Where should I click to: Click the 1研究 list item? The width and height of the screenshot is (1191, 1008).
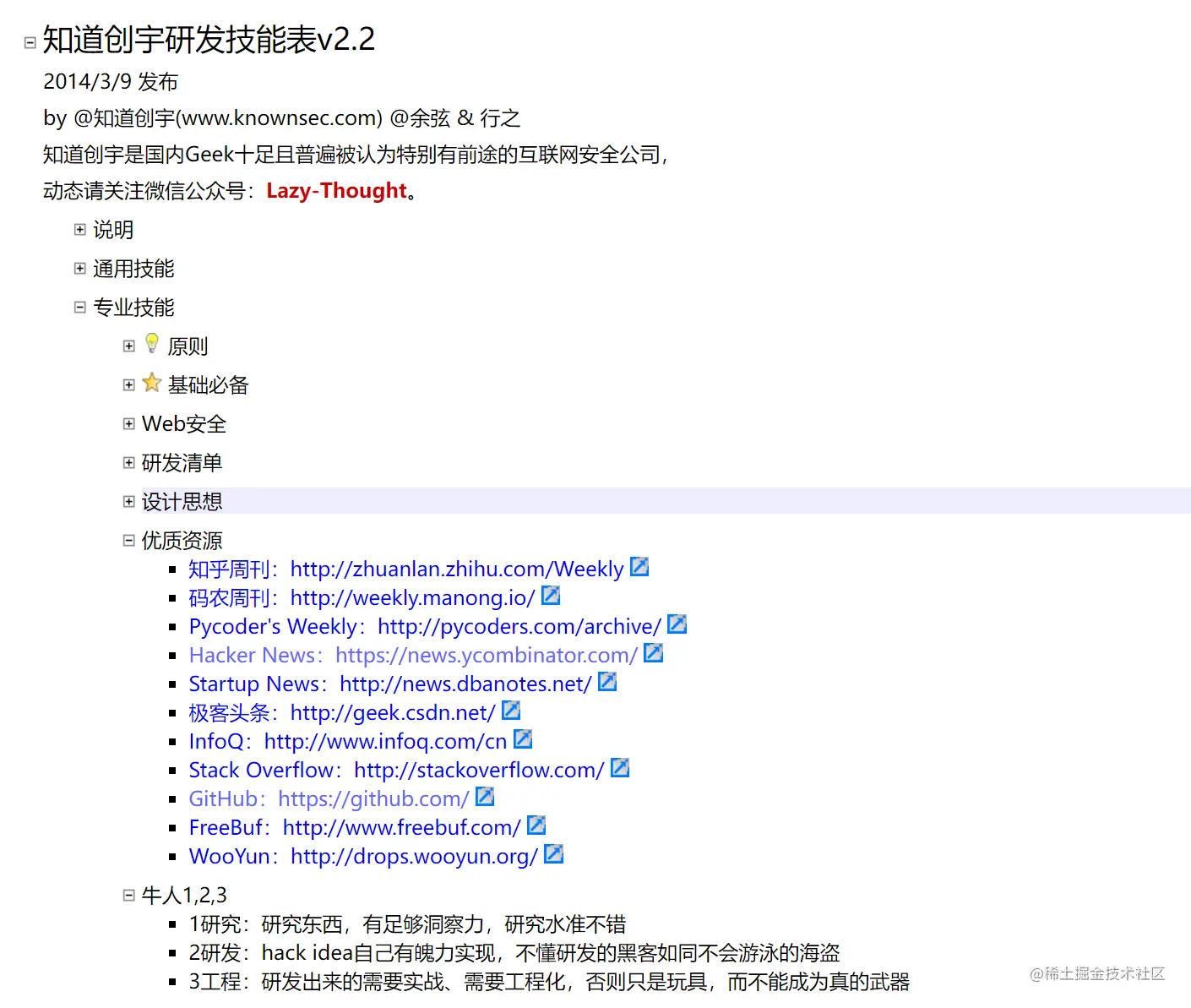[x=407, y=924]
